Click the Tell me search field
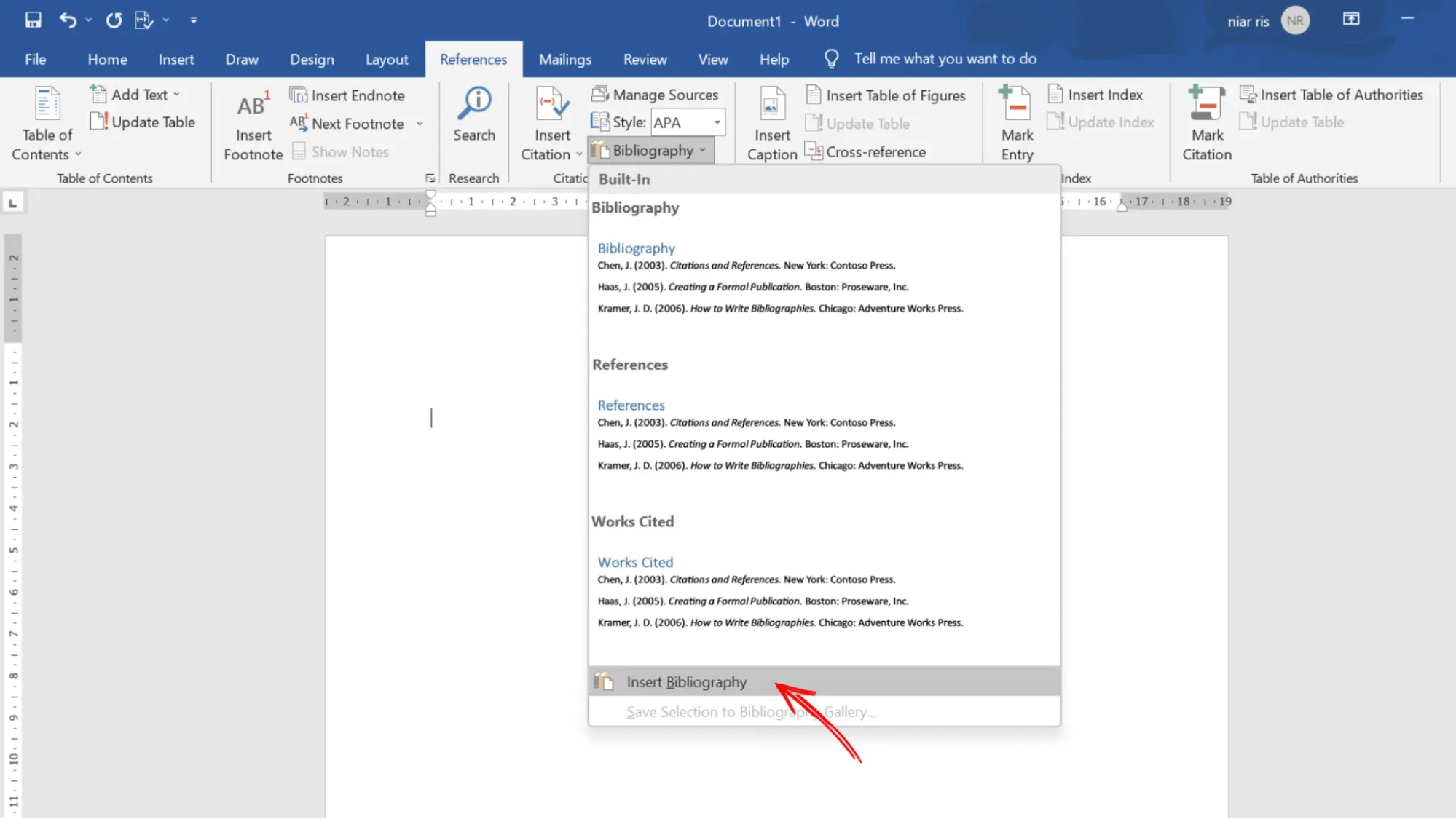 pos(945,59)
